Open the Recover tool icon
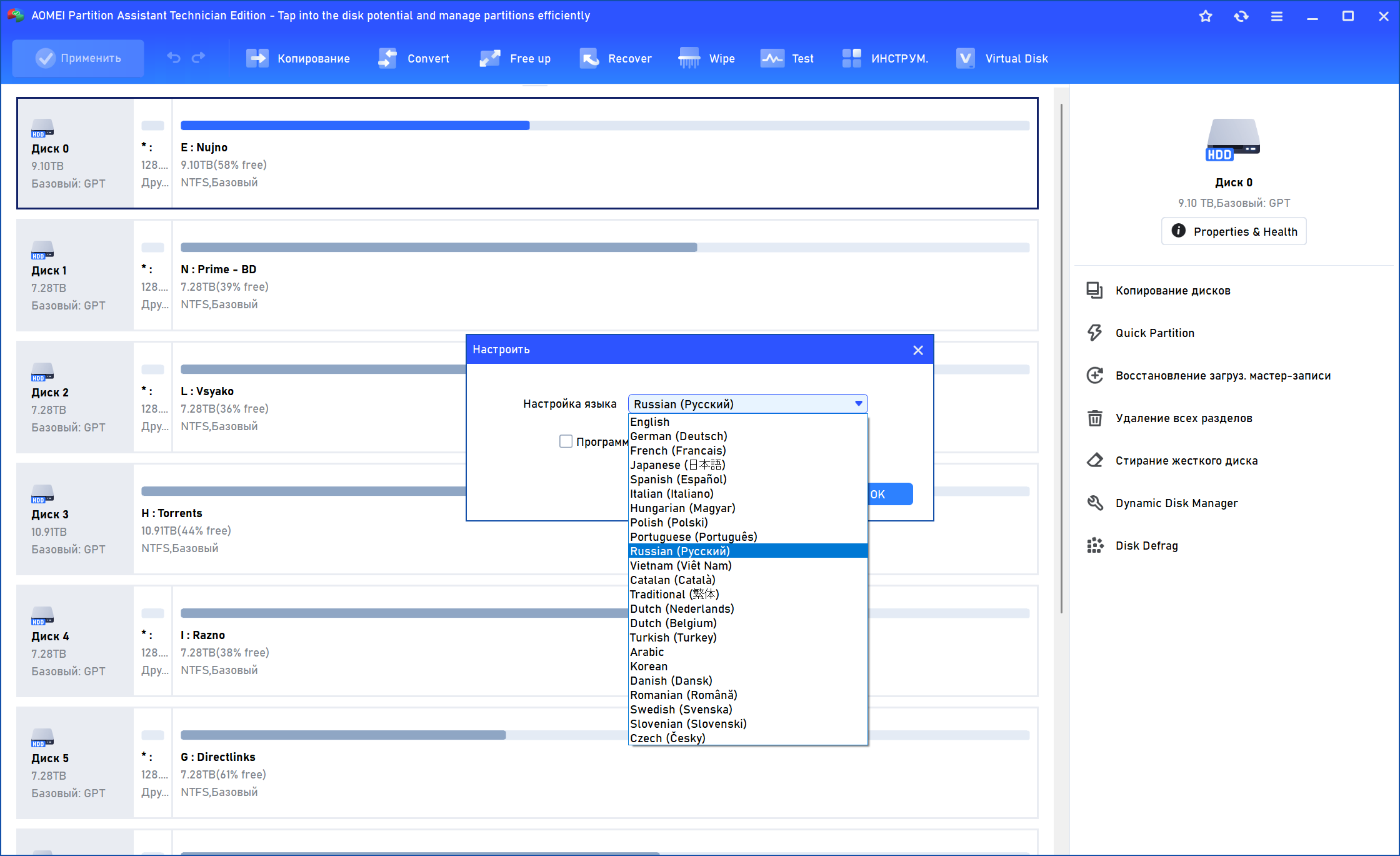The height and width of the screenshot is (856, 1400). (x=589, y=58)
